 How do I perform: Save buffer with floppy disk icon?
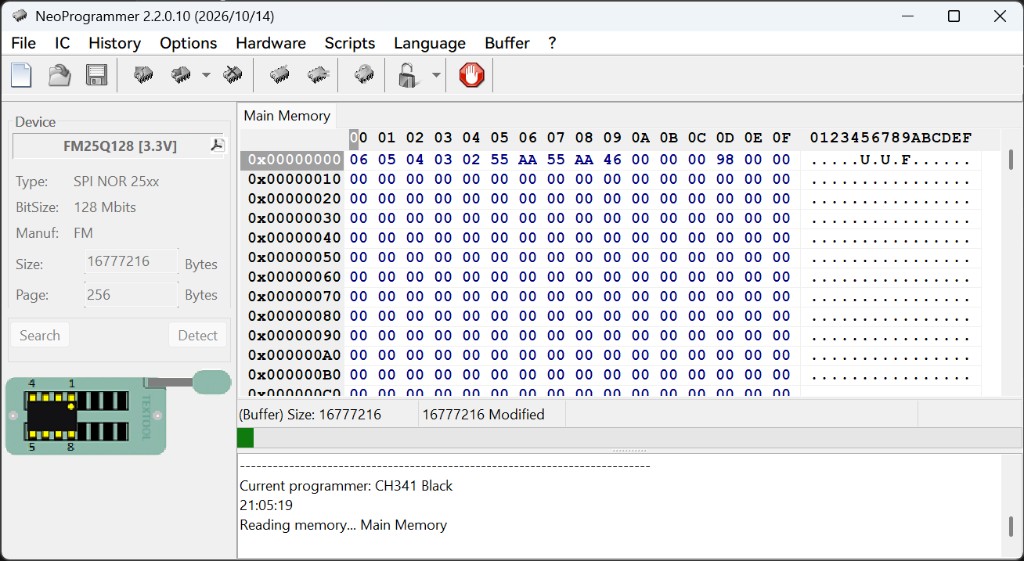pyautogui.click(x=97, y=75)
